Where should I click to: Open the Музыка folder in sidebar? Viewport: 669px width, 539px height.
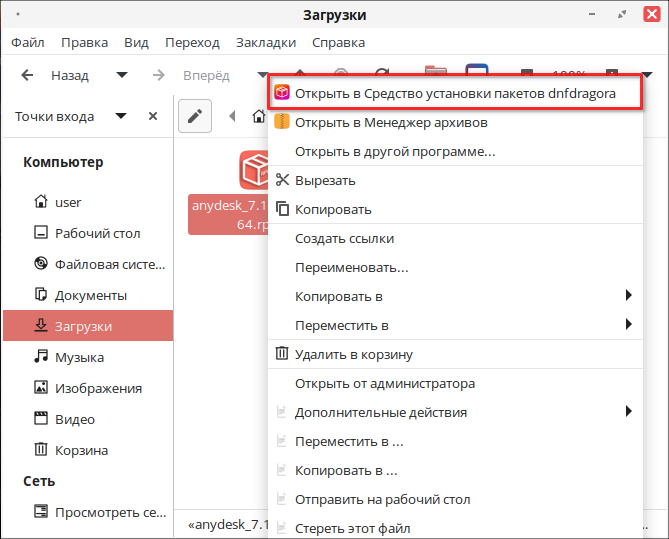click(79, 357)
